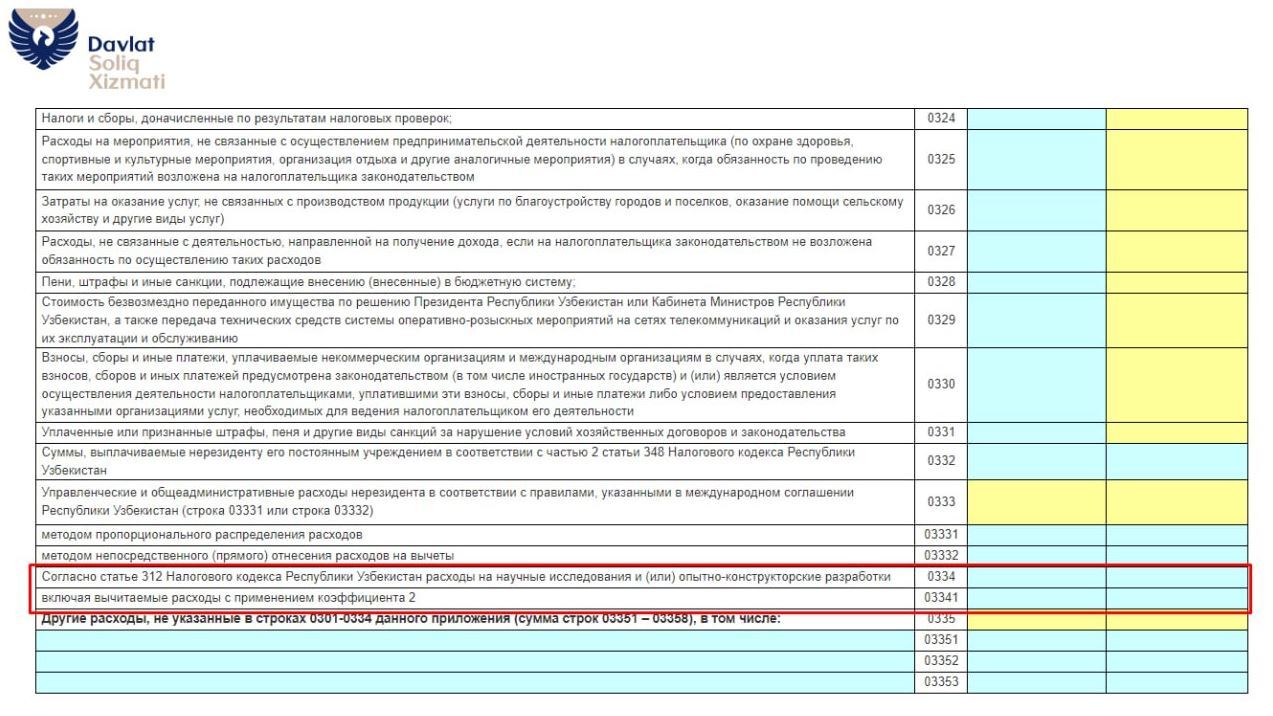
Task: Click the code cell 0330
Action: pyautogui.click(x=940, y=385)
